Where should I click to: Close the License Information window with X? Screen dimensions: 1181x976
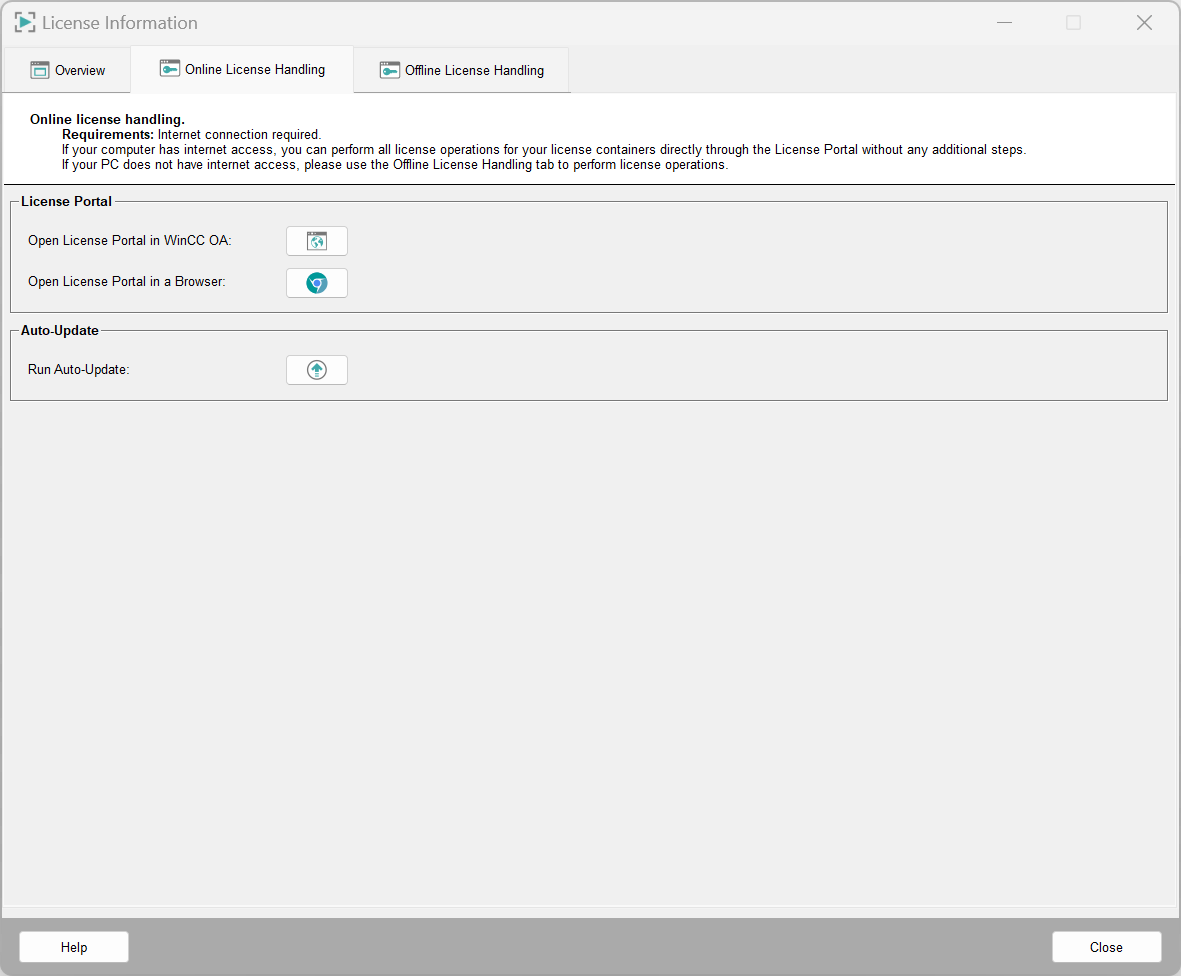[1144, 22]
